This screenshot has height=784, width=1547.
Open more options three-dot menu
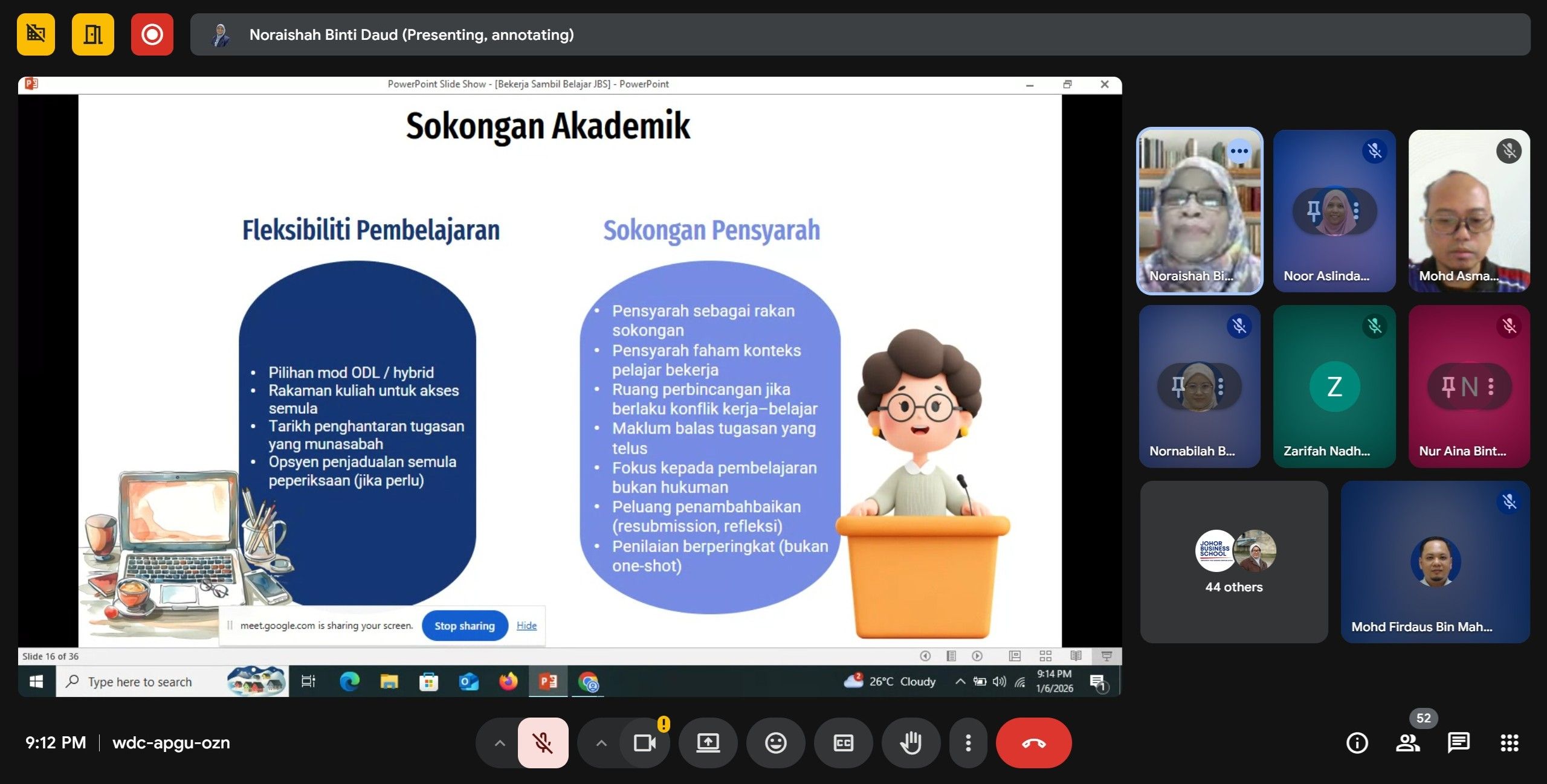(x=968, y=742)
